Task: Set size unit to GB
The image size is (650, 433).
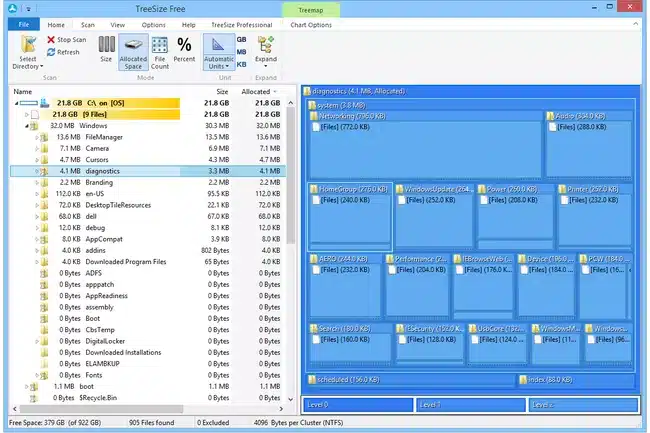Action: [x=242, y=38]
